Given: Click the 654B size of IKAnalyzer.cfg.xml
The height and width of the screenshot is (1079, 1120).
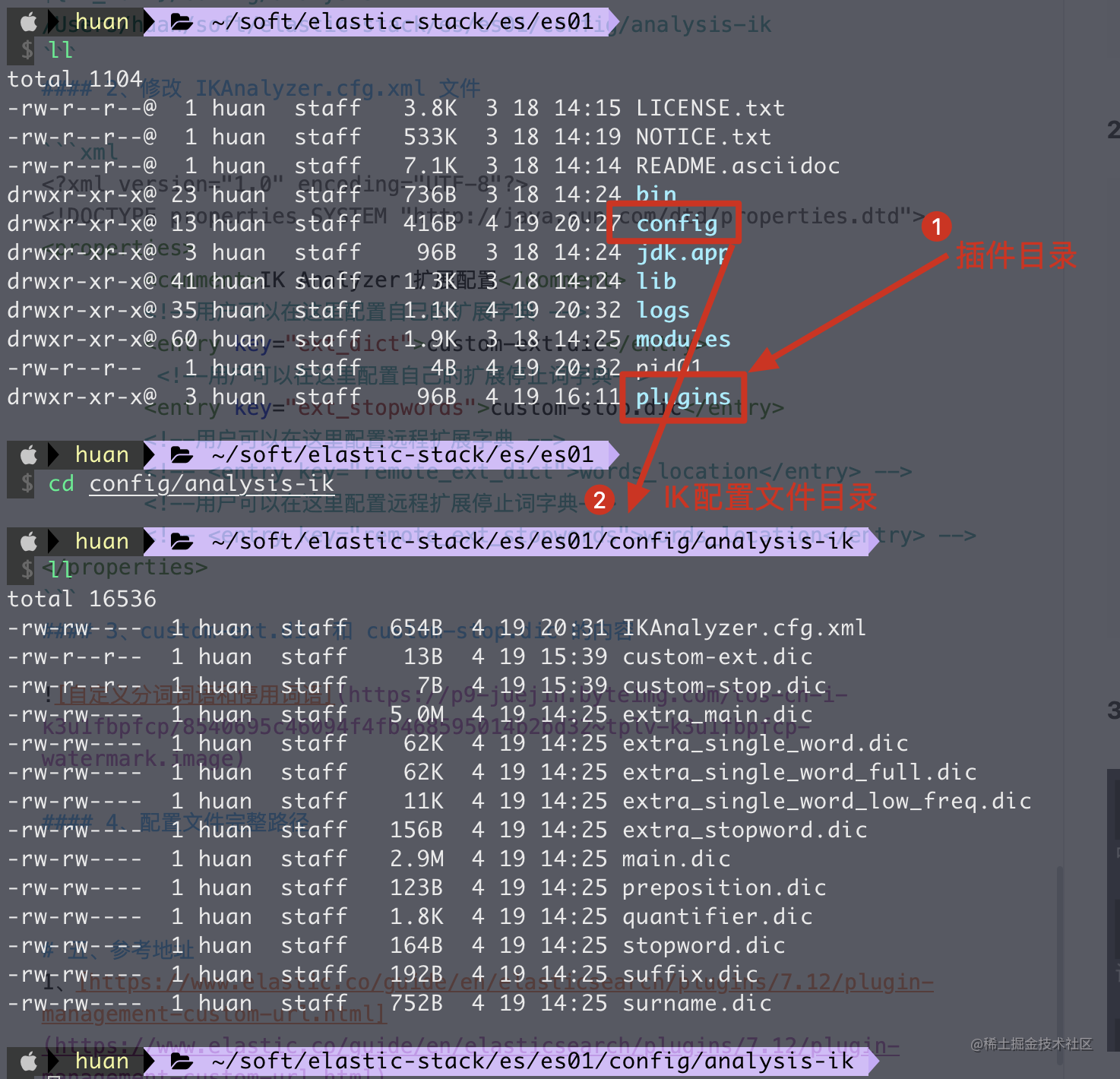Looking at the screenshot, I should point(417,628).
